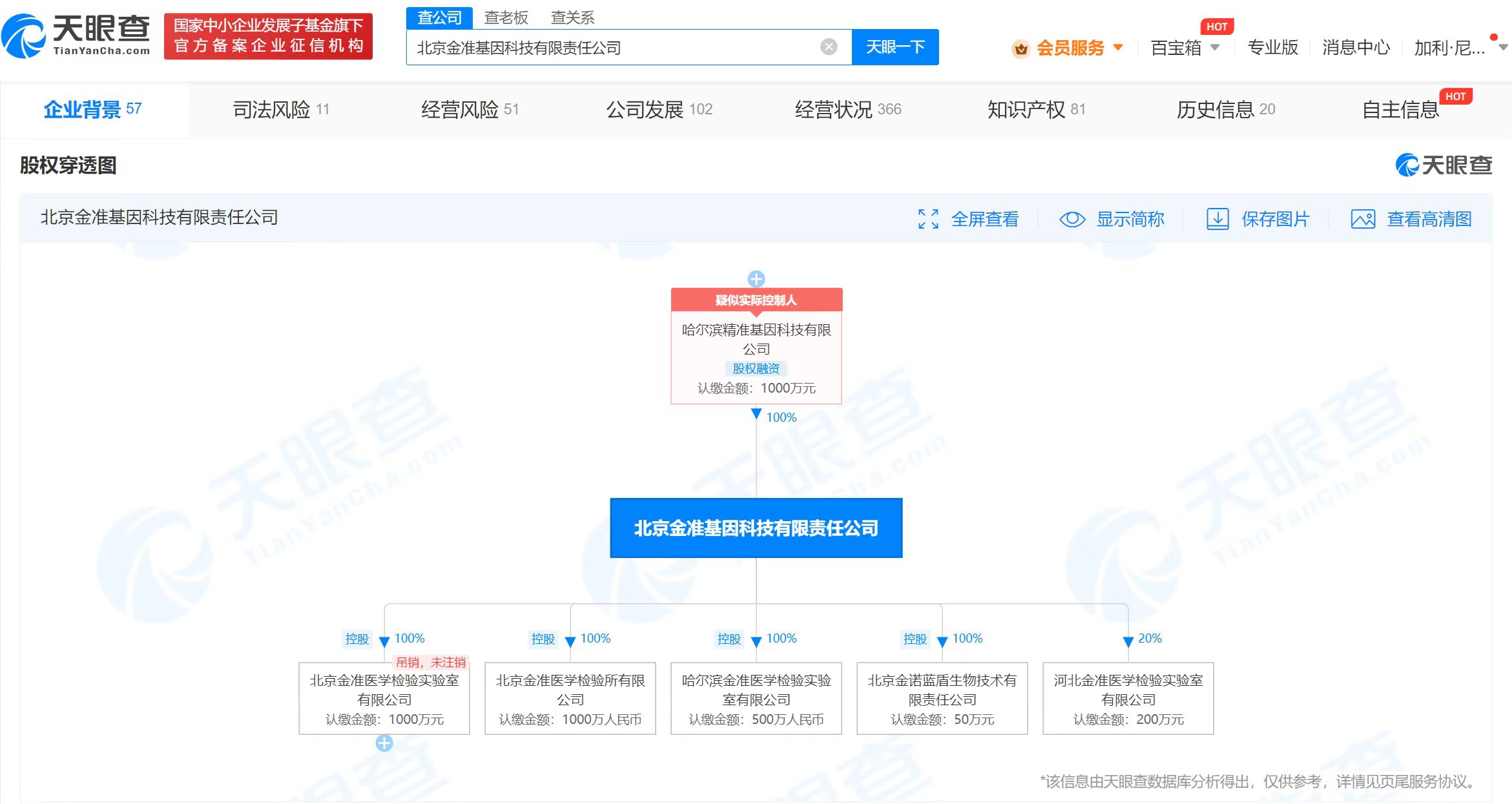
Task: Expand the user account dropdown arrow
Action: (x=1503, y=47)
